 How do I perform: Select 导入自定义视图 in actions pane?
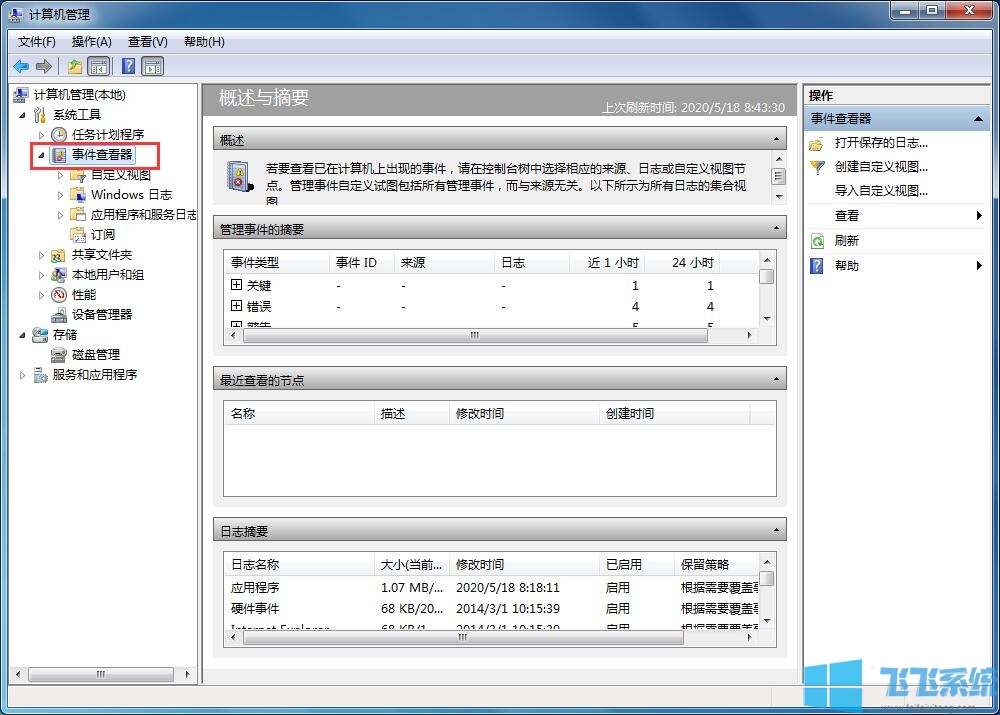coord(881,191)
